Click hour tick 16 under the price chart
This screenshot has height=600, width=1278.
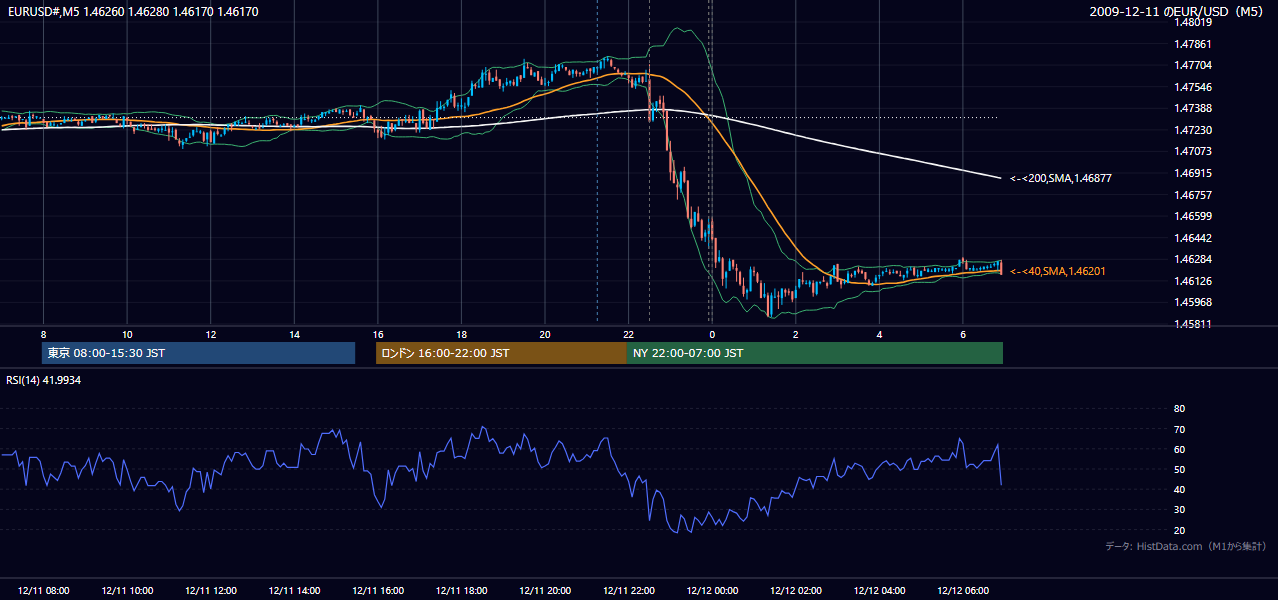[378, 334]
